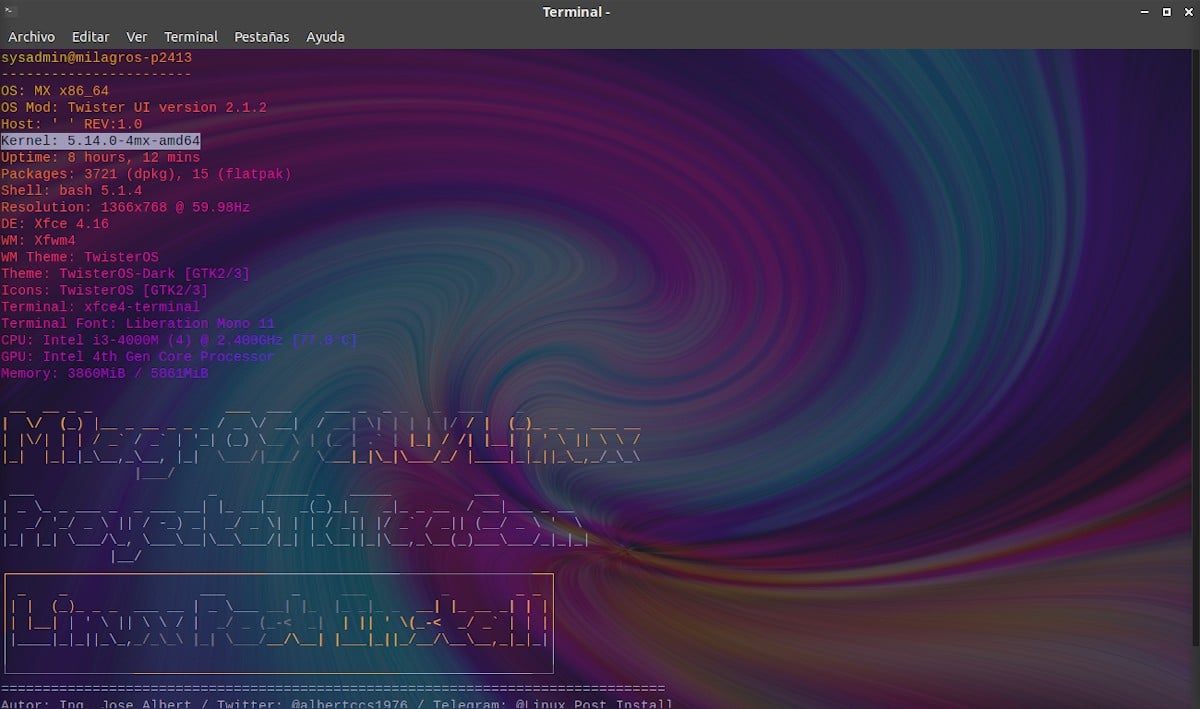This screenshot has width=1200, height=709.
Task: Click the Shell: bash 5.1.4 line
Action: click(72, 190)
